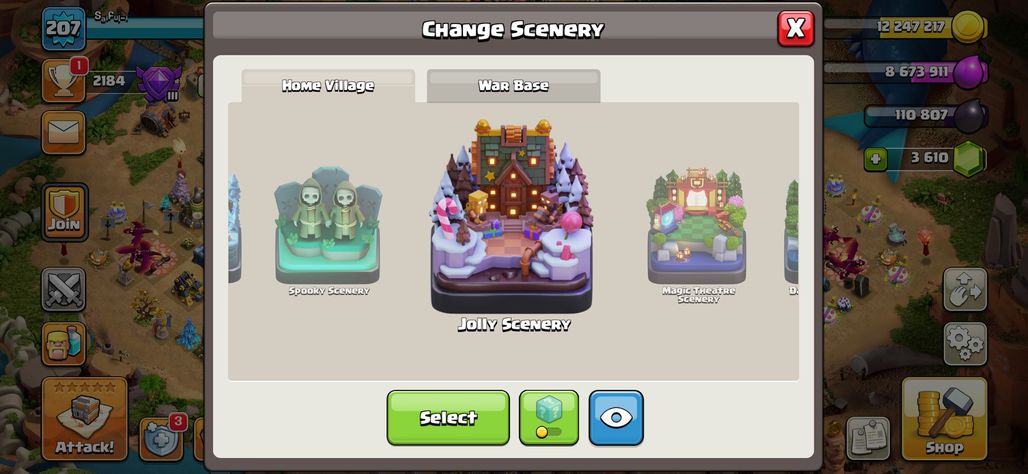Switch to the Home Village tab
The width and height of the screenshot is (1028, 474).
coord(328,86)
